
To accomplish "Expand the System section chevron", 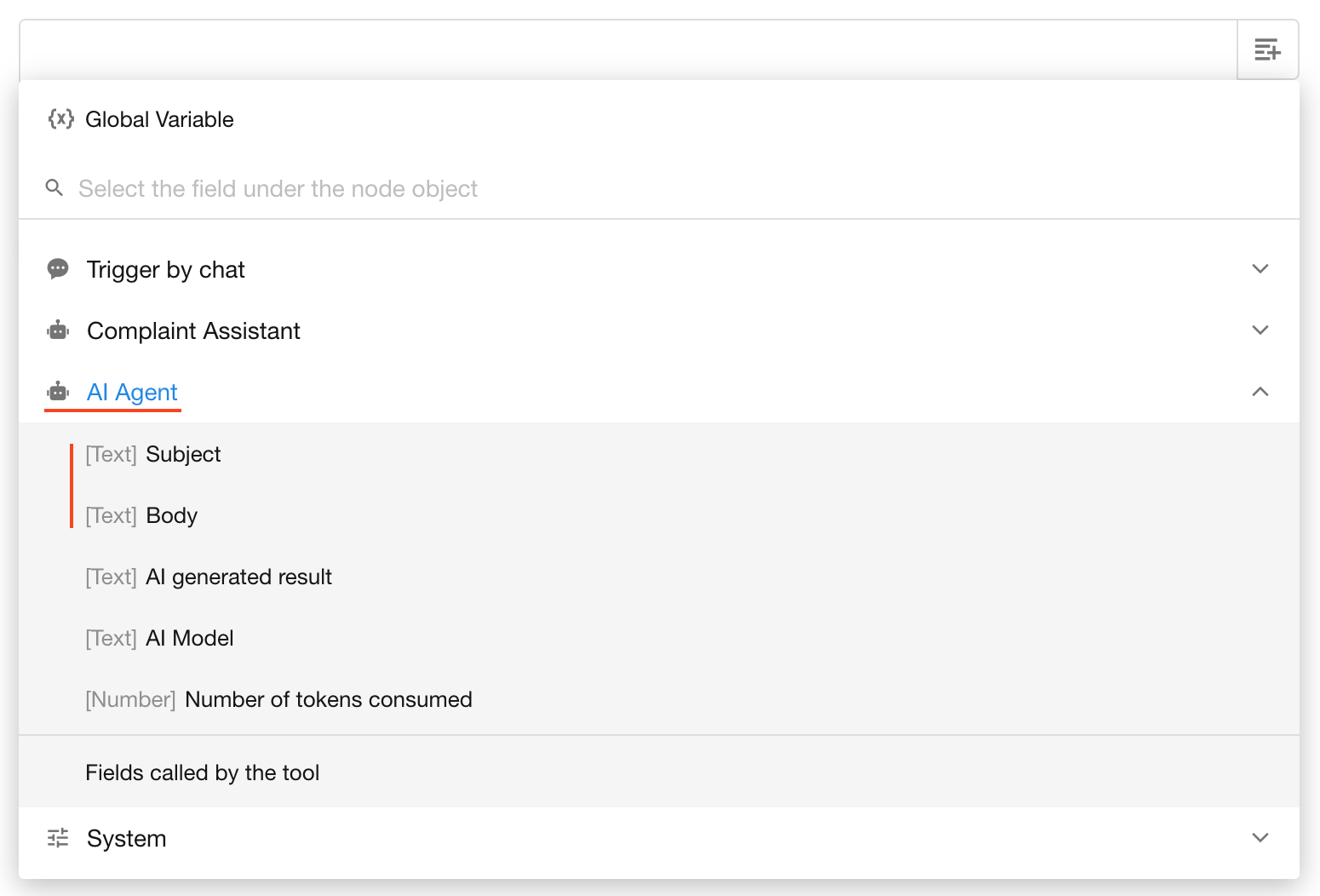I will point(1260,838).
